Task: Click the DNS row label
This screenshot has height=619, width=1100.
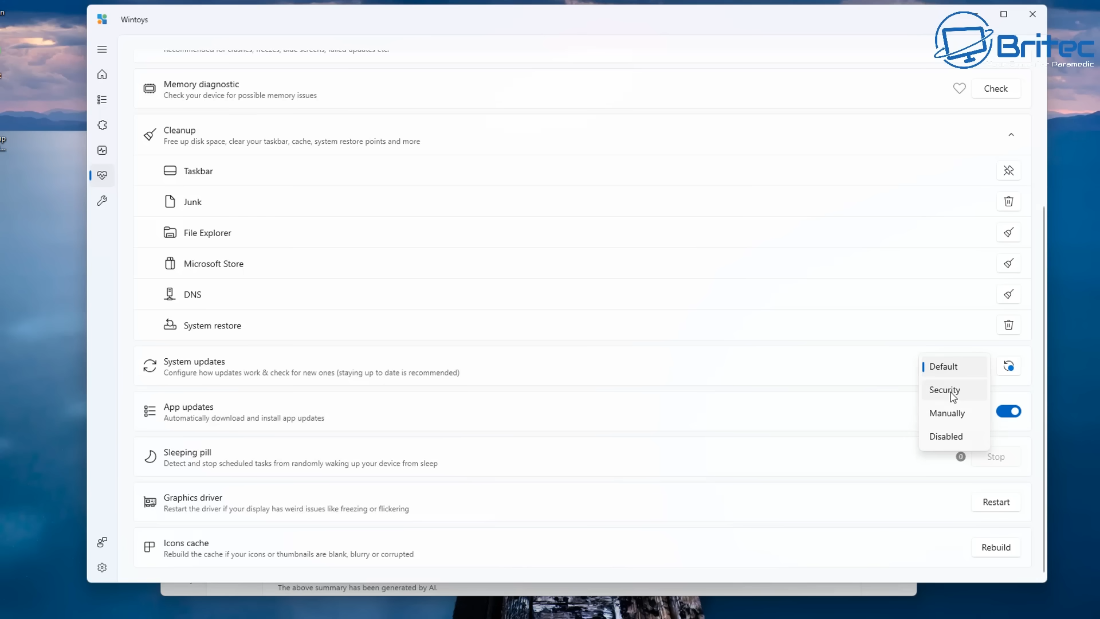Action: pyautogui.click(x=192, y=295)
